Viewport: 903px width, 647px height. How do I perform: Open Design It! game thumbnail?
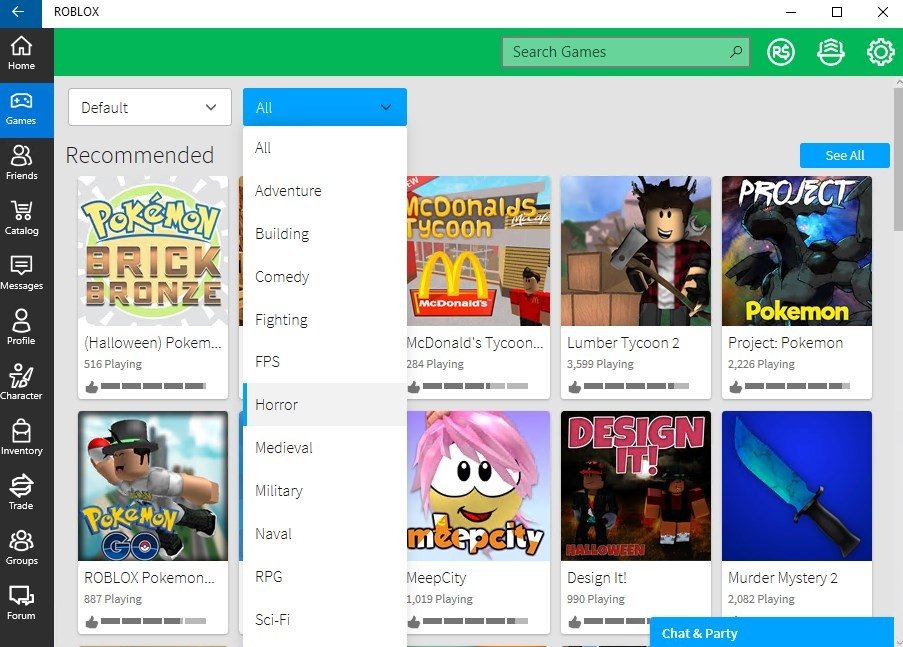tap(636, 486)
